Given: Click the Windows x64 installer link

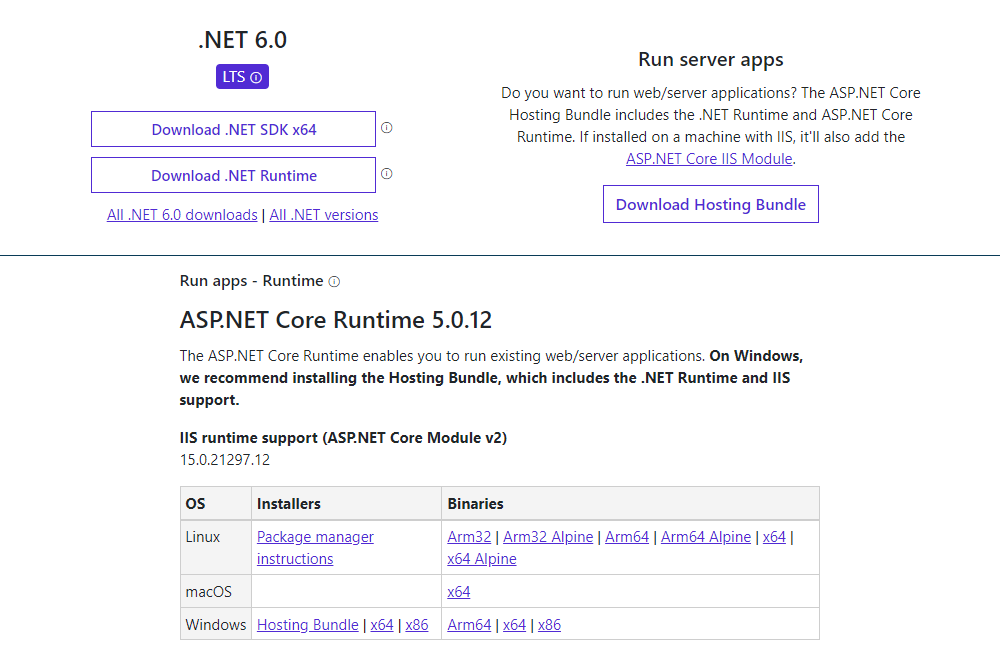Looking at the screenshot, I should coord(382,625).
